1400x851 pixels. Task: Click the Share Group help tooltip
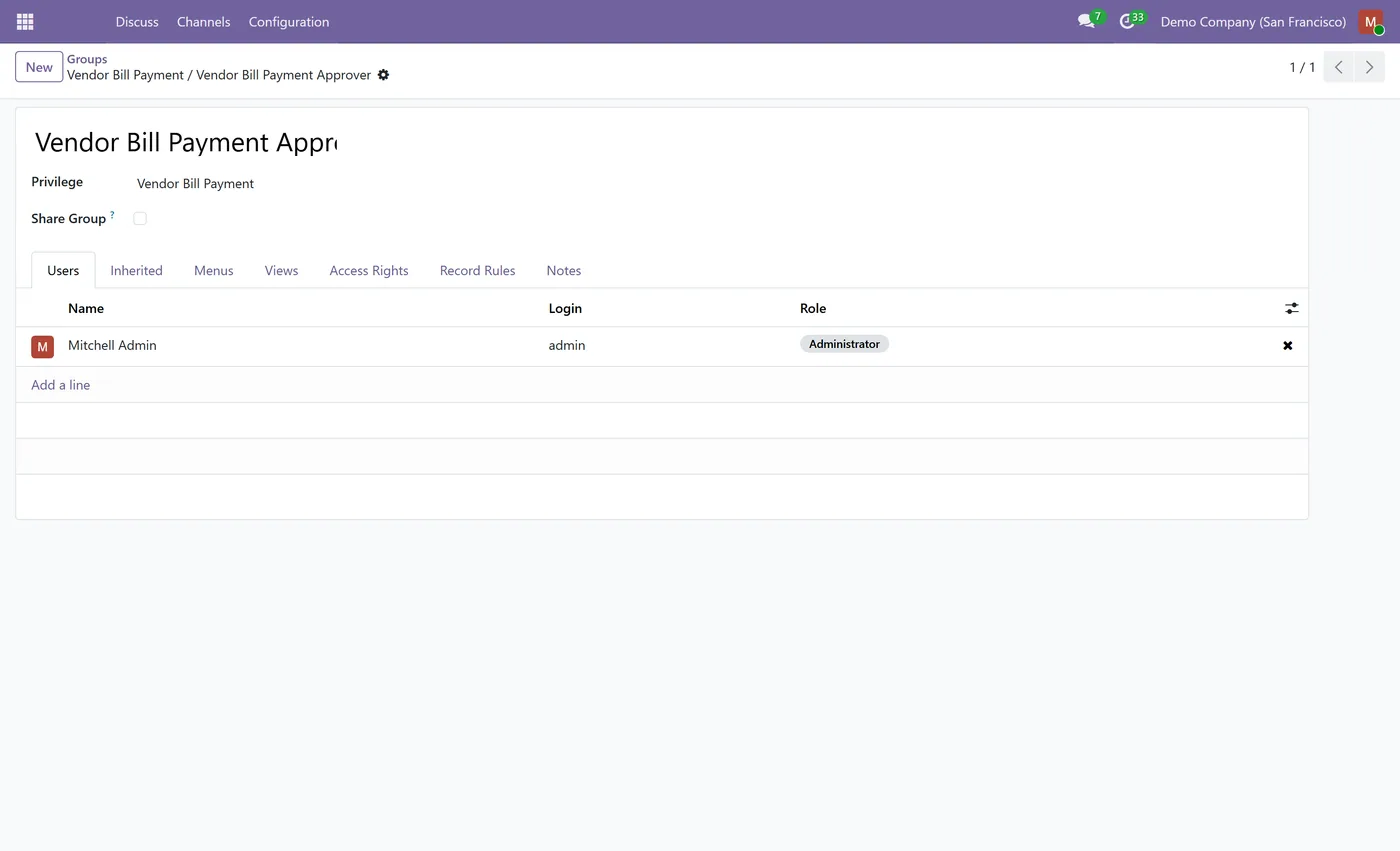pos(112,214)
